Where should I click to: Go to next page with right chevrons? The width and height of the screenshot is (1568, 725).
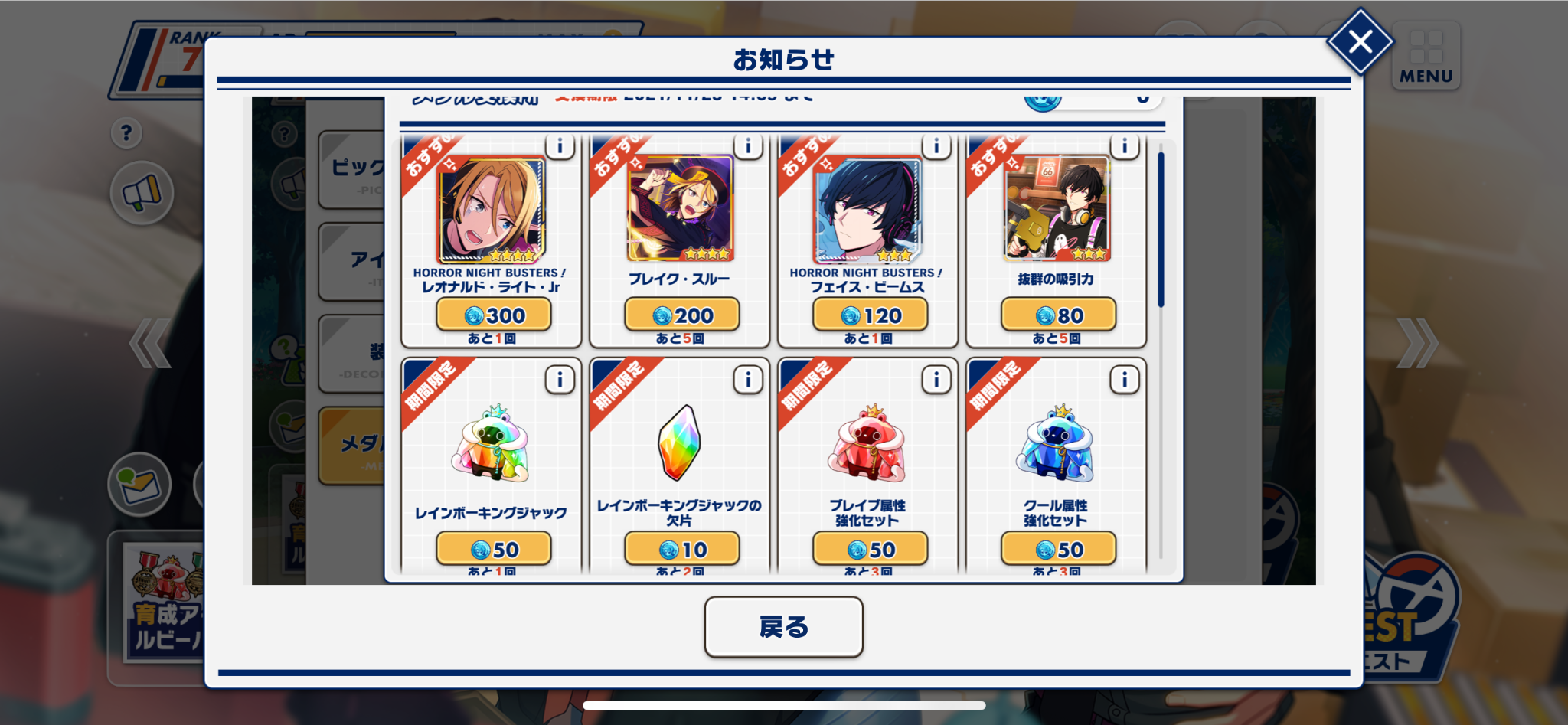pyautogui.click(x=1417, y=343)
